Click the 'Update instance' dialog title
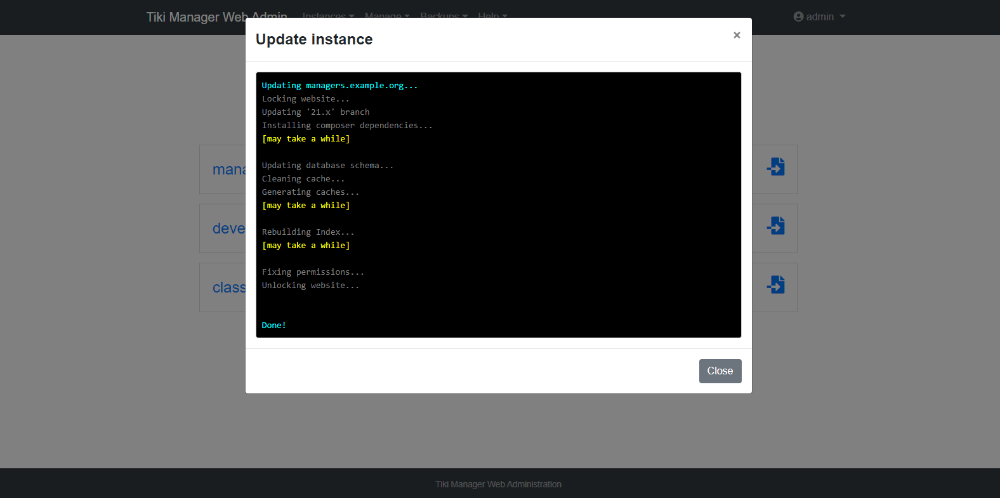 314,40
